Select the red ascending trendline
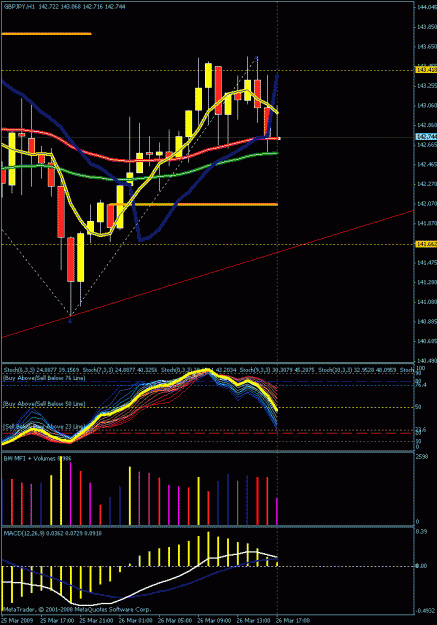Viewport: 437px width, 625px height. pos(207,274)
